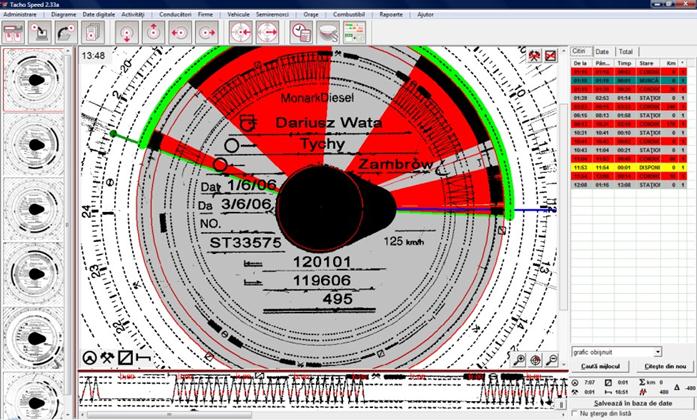Viewport: 697px width, 420px height.
Task: Click the 'Caută mijlocul' button
Action: click(601, 367)
